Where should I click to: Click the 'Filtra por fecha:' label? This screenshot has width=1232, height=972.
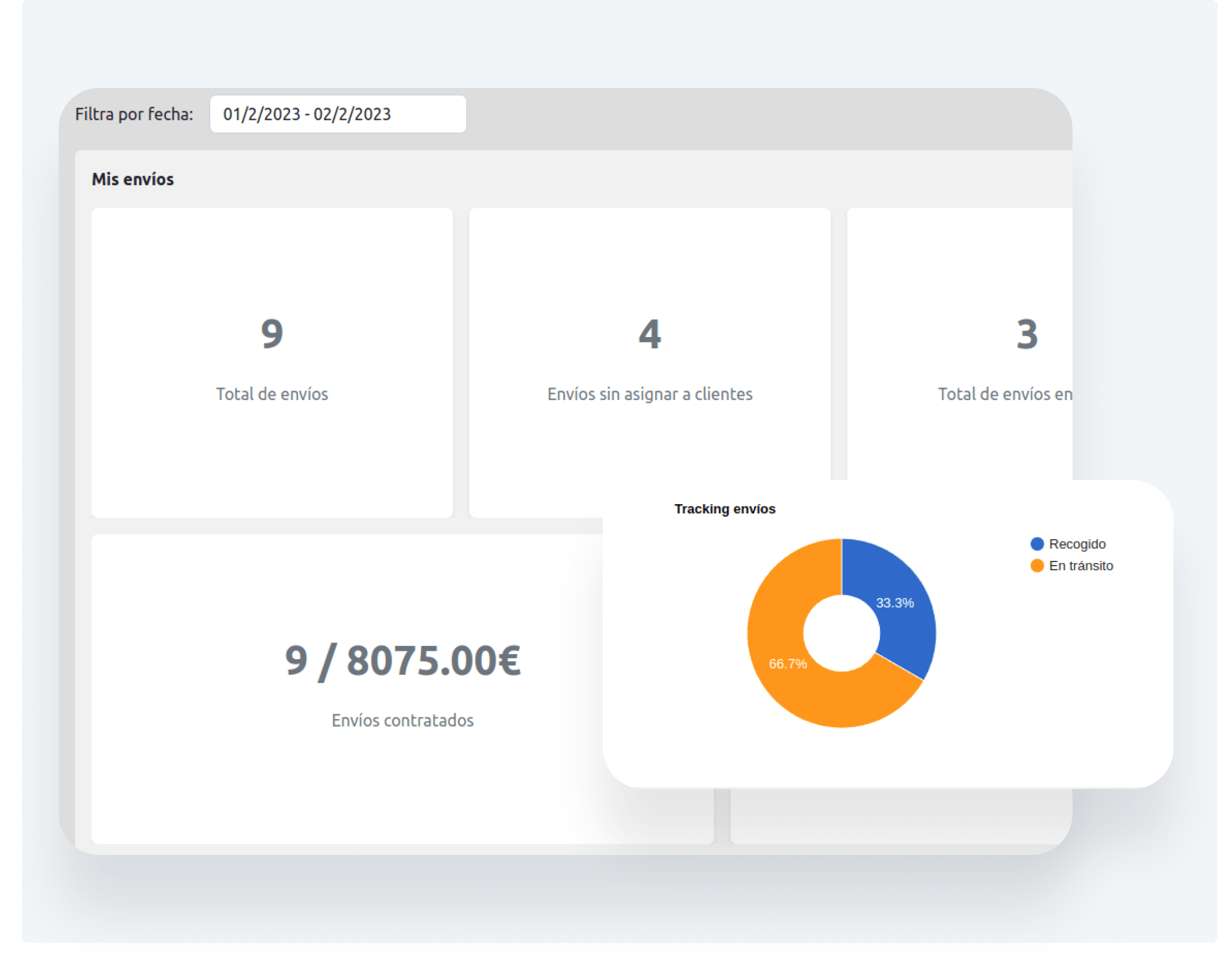pos(134,114)
